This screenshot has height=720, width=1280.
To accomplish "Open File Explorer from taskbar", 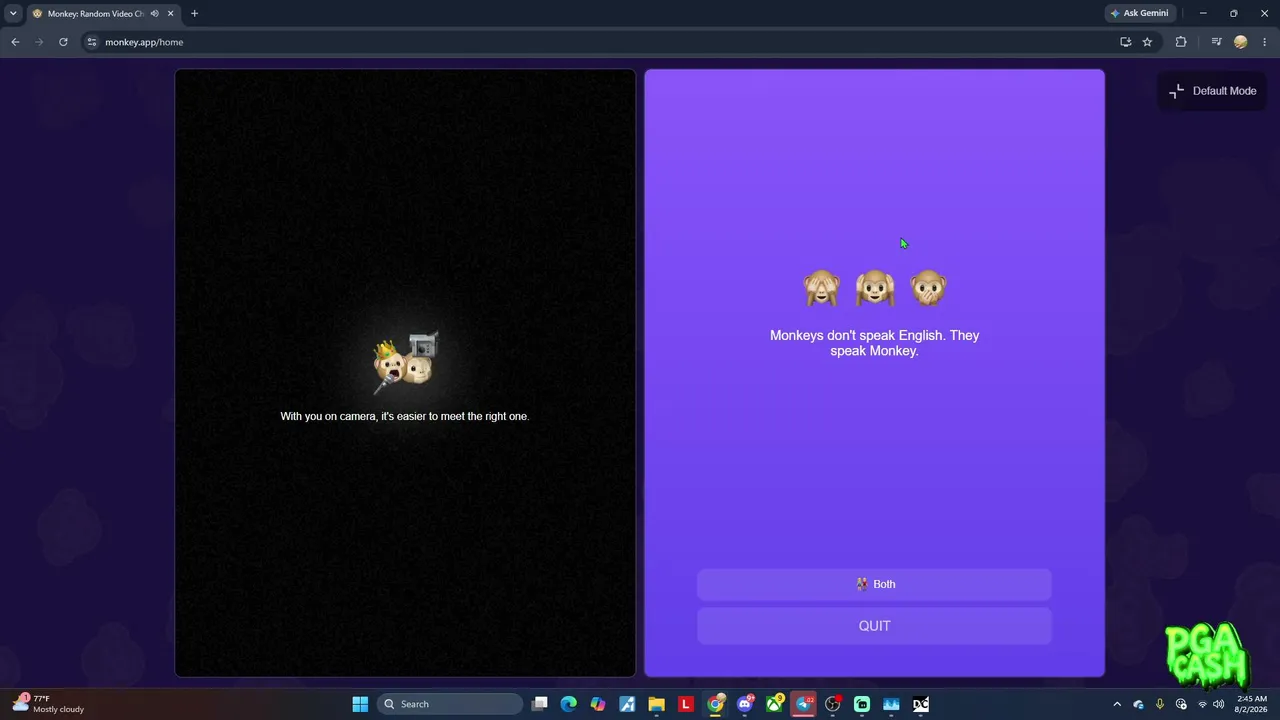I will 657,704.
